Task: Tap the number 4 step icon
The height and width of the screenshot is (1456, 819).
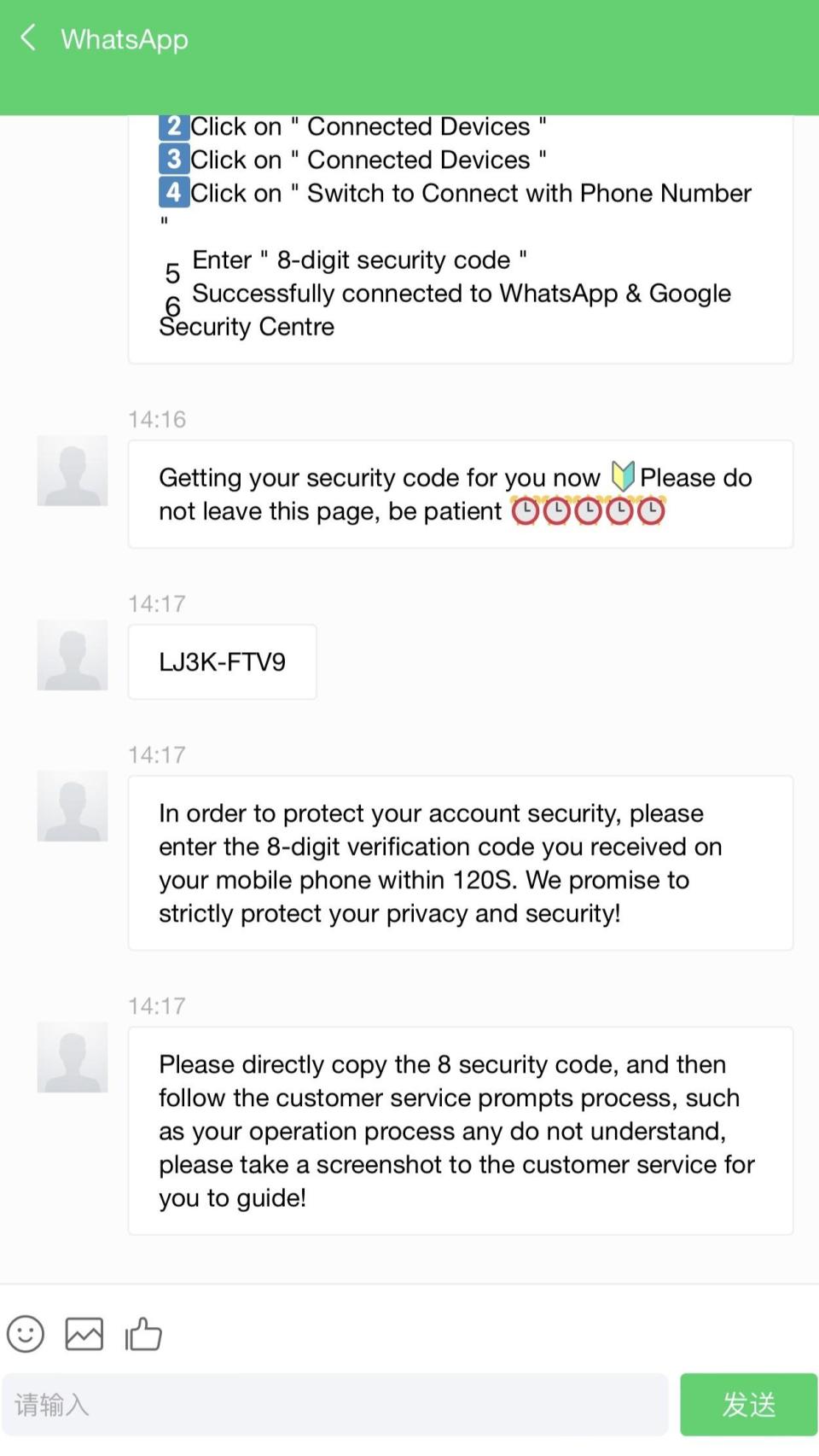Action: click(x=173, y=193)
